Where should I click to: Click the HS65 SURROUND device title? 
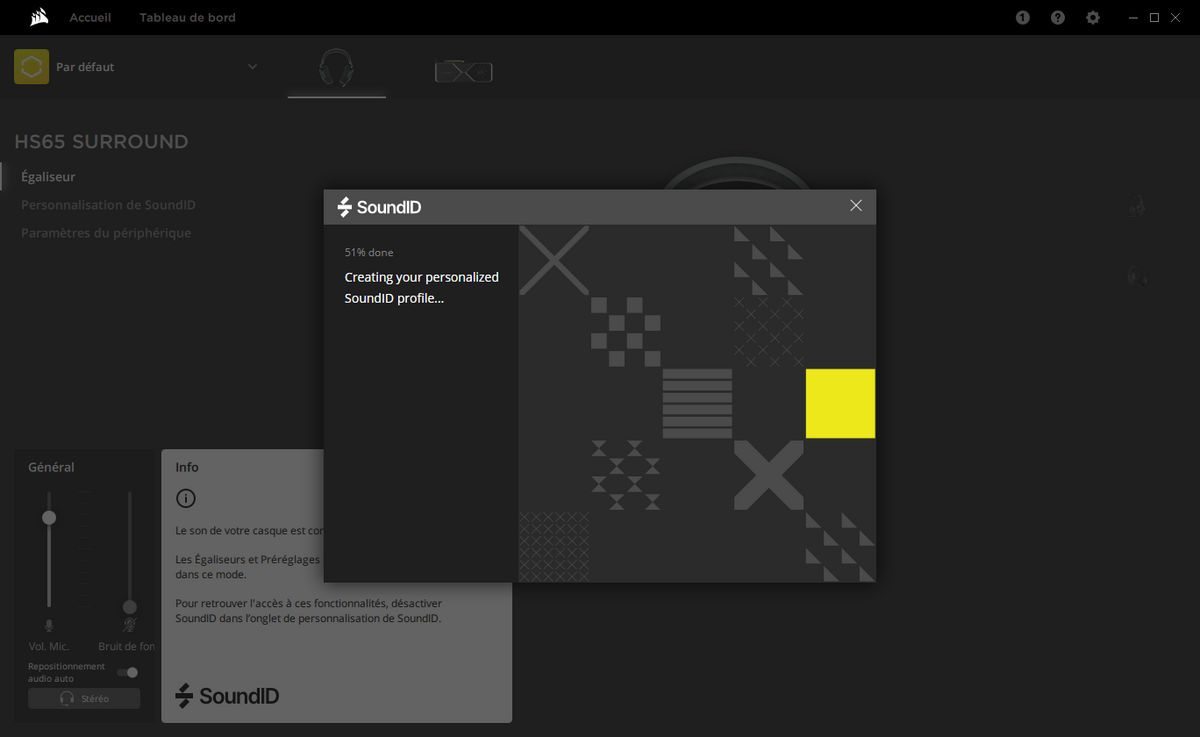point(101,142)
